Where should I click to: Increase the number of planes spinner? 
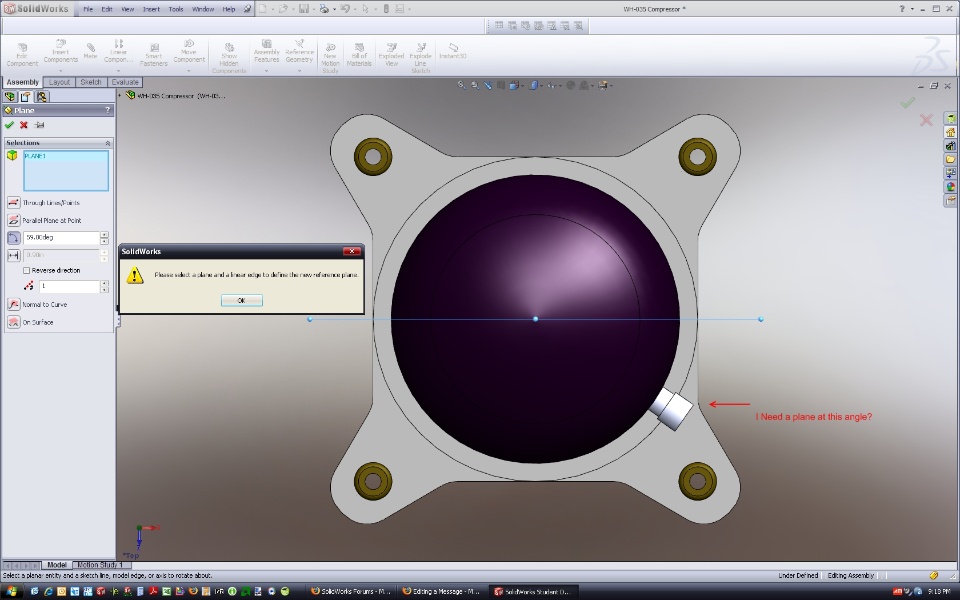coord(104,283)
